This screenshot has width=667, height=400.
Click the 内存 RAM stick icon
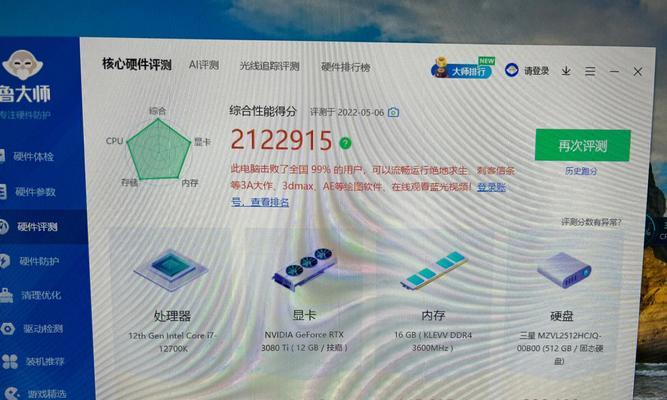(x=434, y=270)
